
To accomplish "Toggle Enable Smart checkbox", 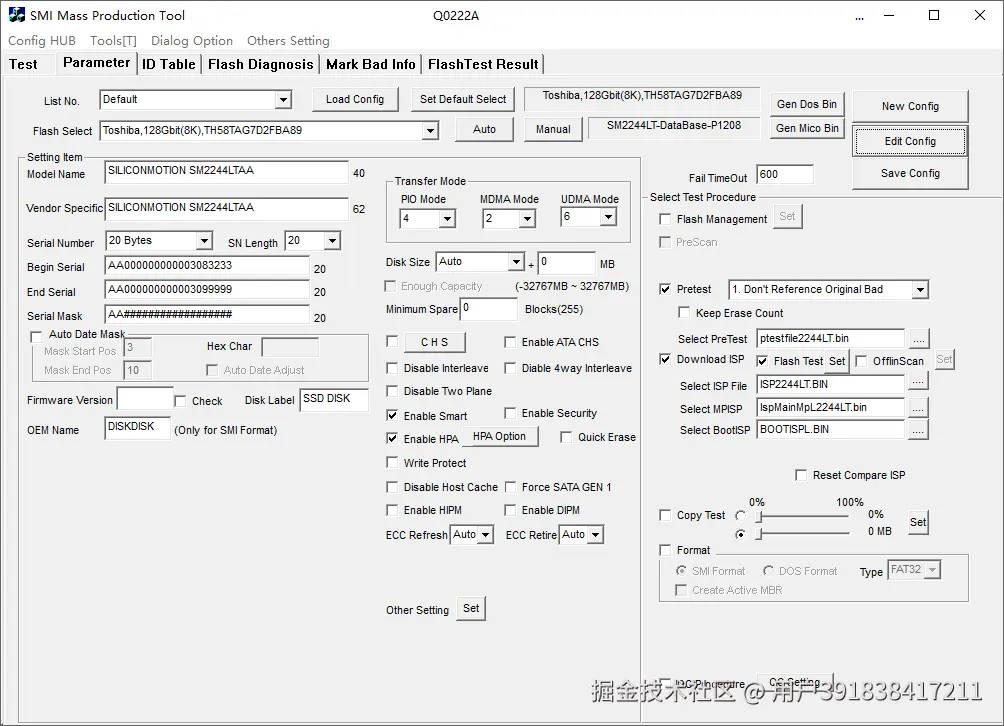I will pyautogui.click(x=392, y=415).
